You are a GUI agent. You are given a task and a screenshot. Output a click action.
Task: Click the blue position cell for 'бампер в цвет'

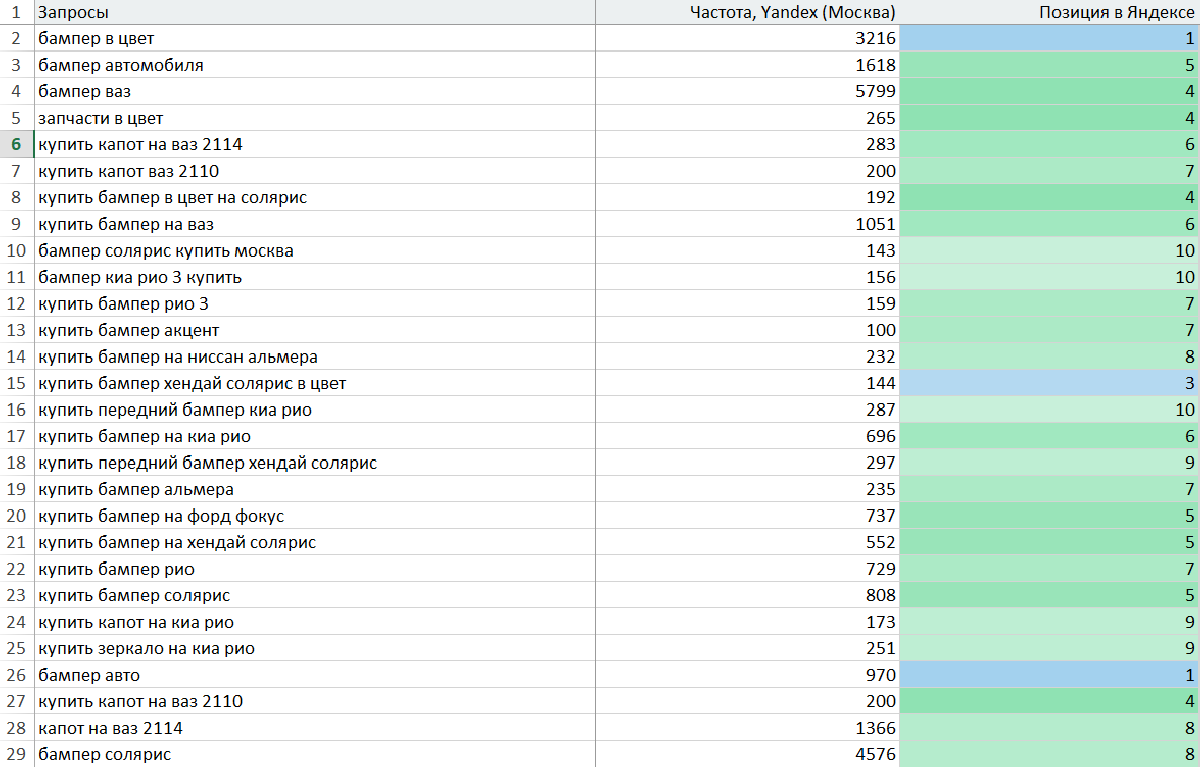[1049, 38]
